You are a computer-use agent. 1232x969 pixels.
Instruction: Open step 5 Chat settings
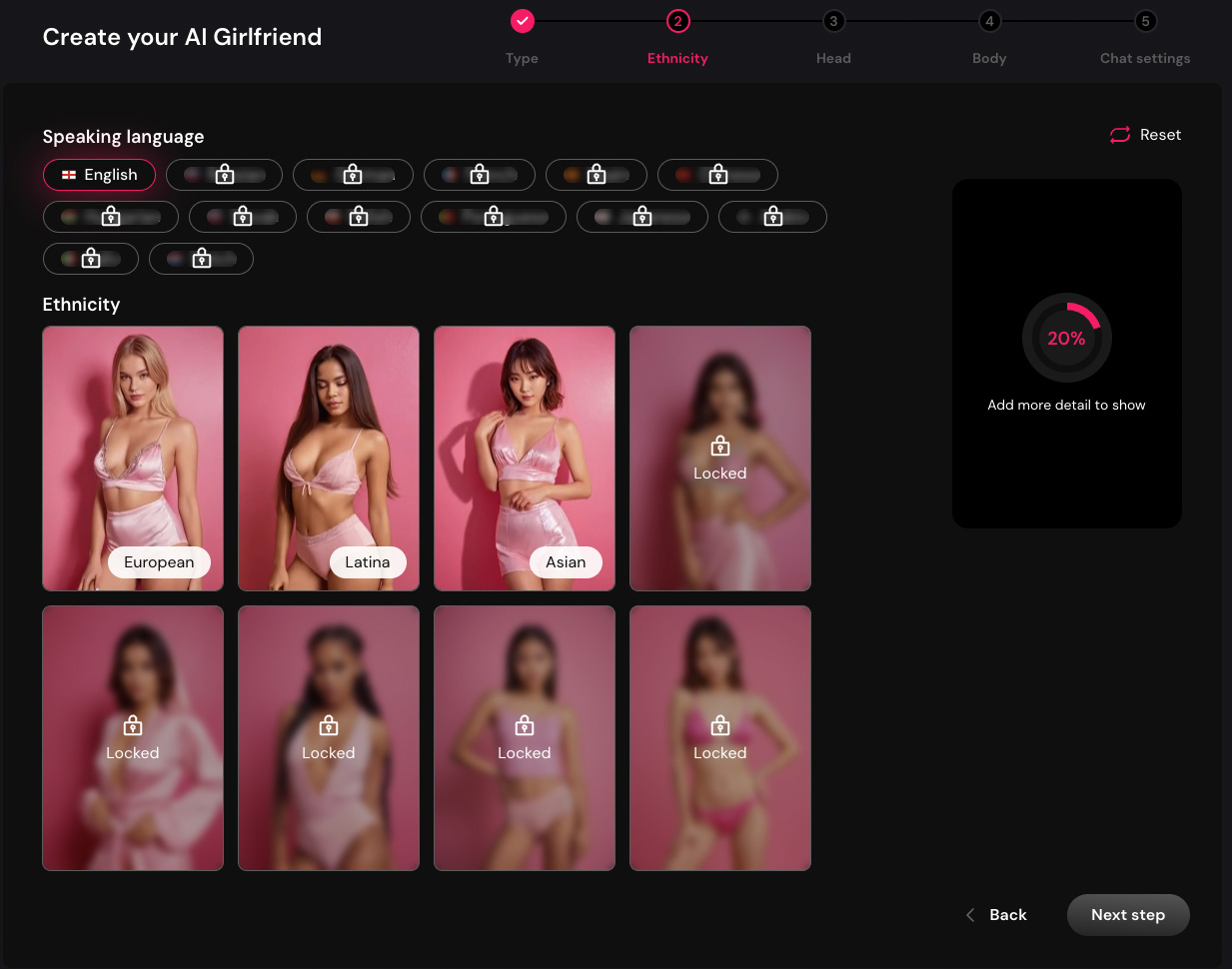(x=1145, y=21)
